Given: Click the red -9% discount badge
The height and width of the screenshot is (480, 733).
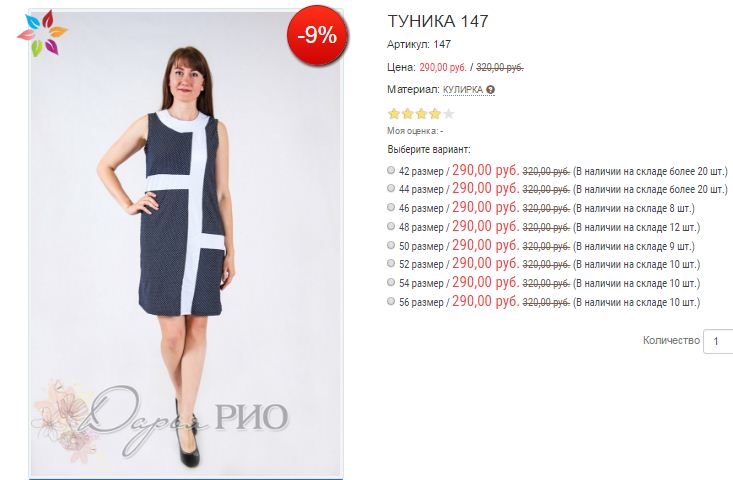Looking at the screenshot, I should (x=317, y=35).
